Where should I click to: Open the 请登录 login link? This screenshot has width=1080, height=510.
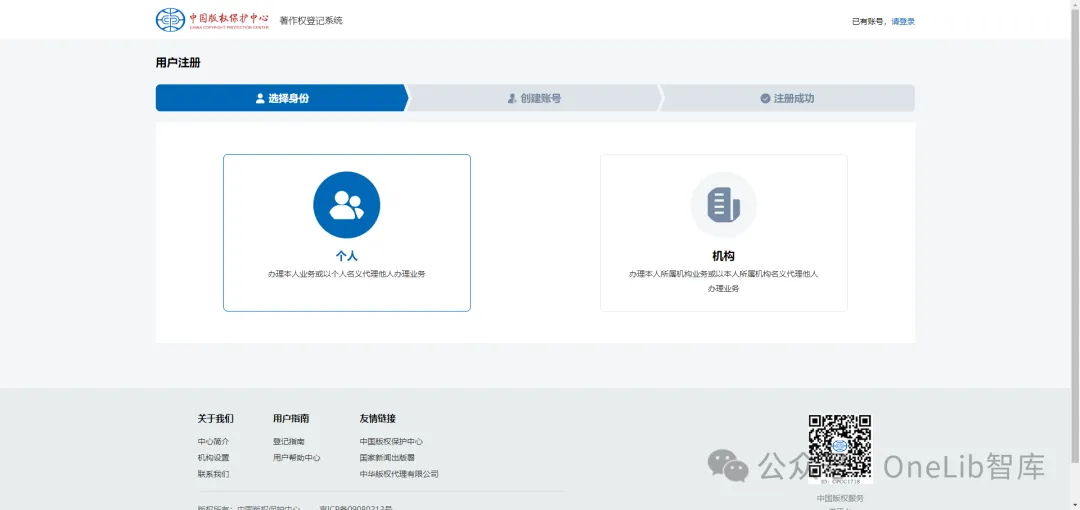(x=903, y=21)
